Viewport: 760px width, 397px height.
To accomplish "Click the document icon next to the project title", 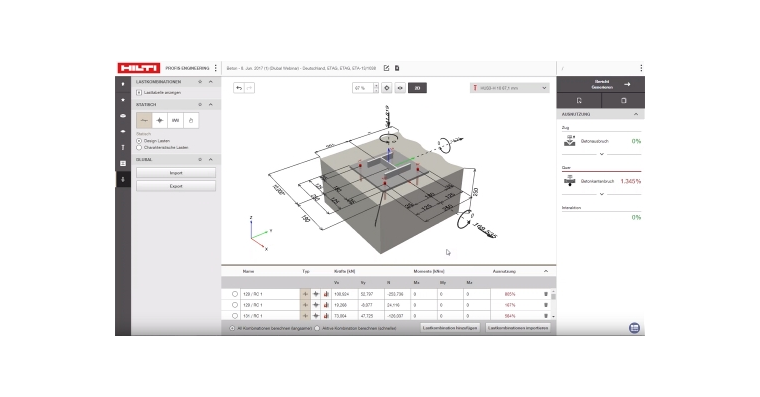I will tap(397, 68).
